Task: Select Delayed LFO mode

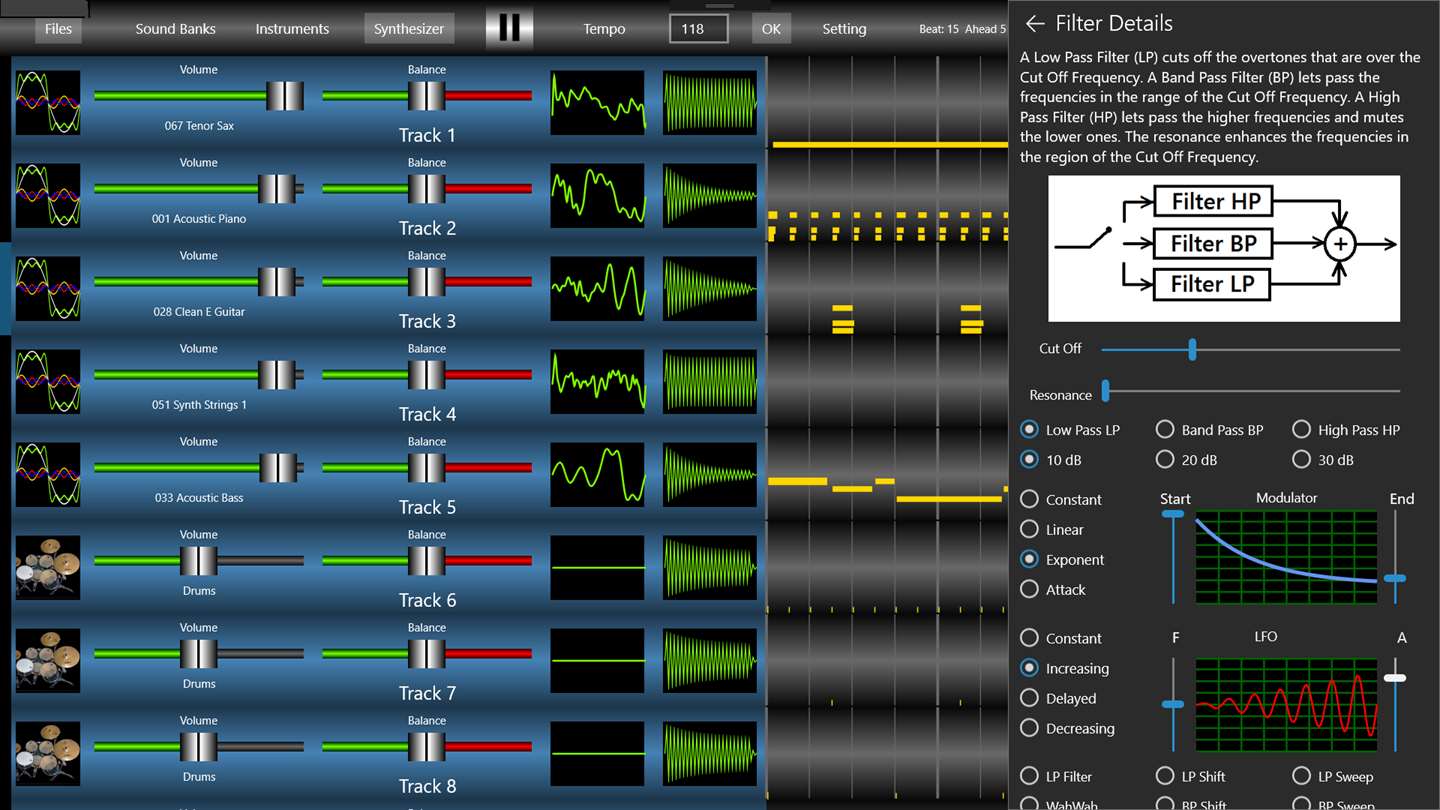Action: [1058, 698]
